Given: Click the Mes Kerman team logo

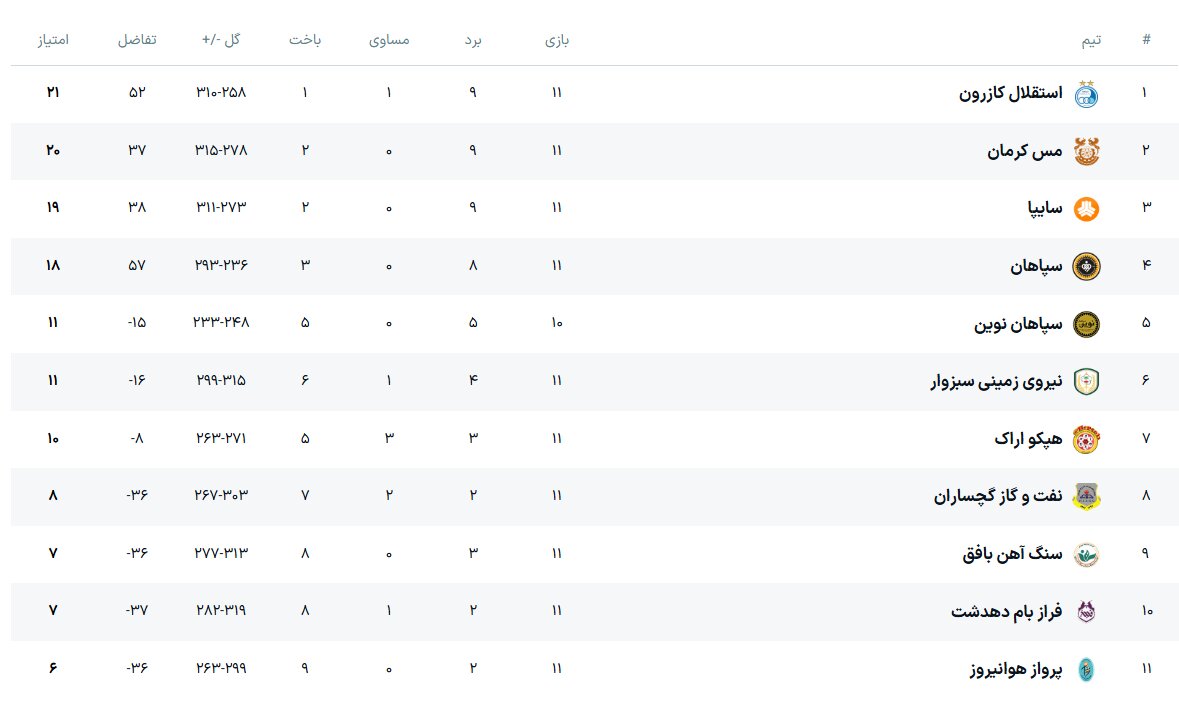Looking at the screenshot, I should pyautogui.click(x=1086, y=151).
